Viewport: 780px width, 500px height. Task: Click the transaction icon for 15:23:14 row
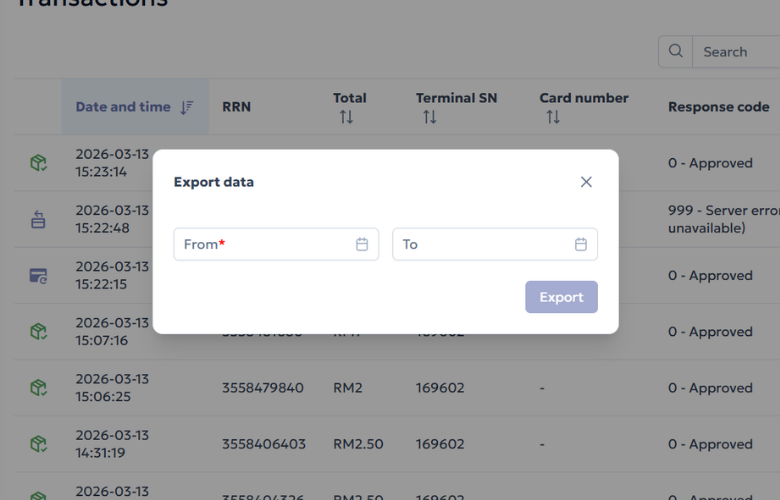(x=38, y=163)
